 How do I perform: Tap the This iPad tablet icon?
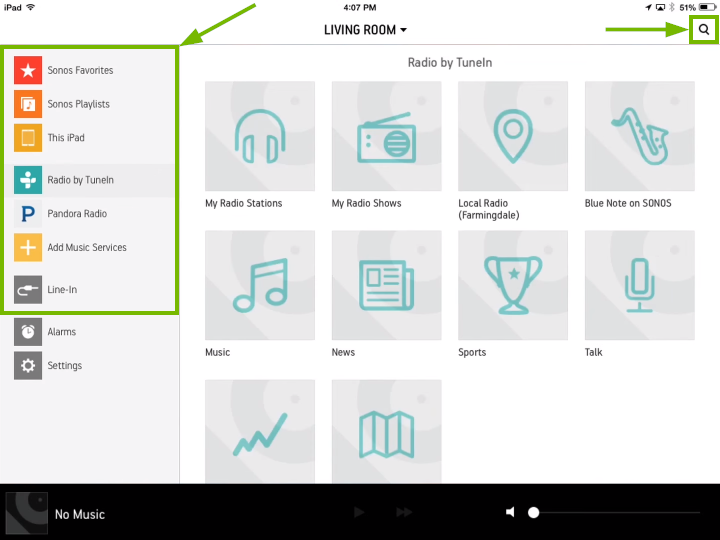click(28, 138)
